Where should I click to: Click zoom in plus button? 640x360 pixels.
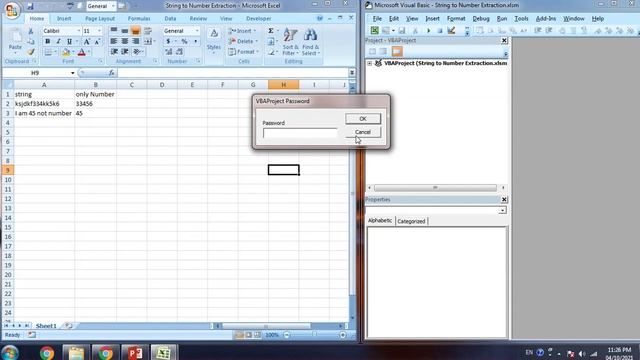[x=342, y=335]
